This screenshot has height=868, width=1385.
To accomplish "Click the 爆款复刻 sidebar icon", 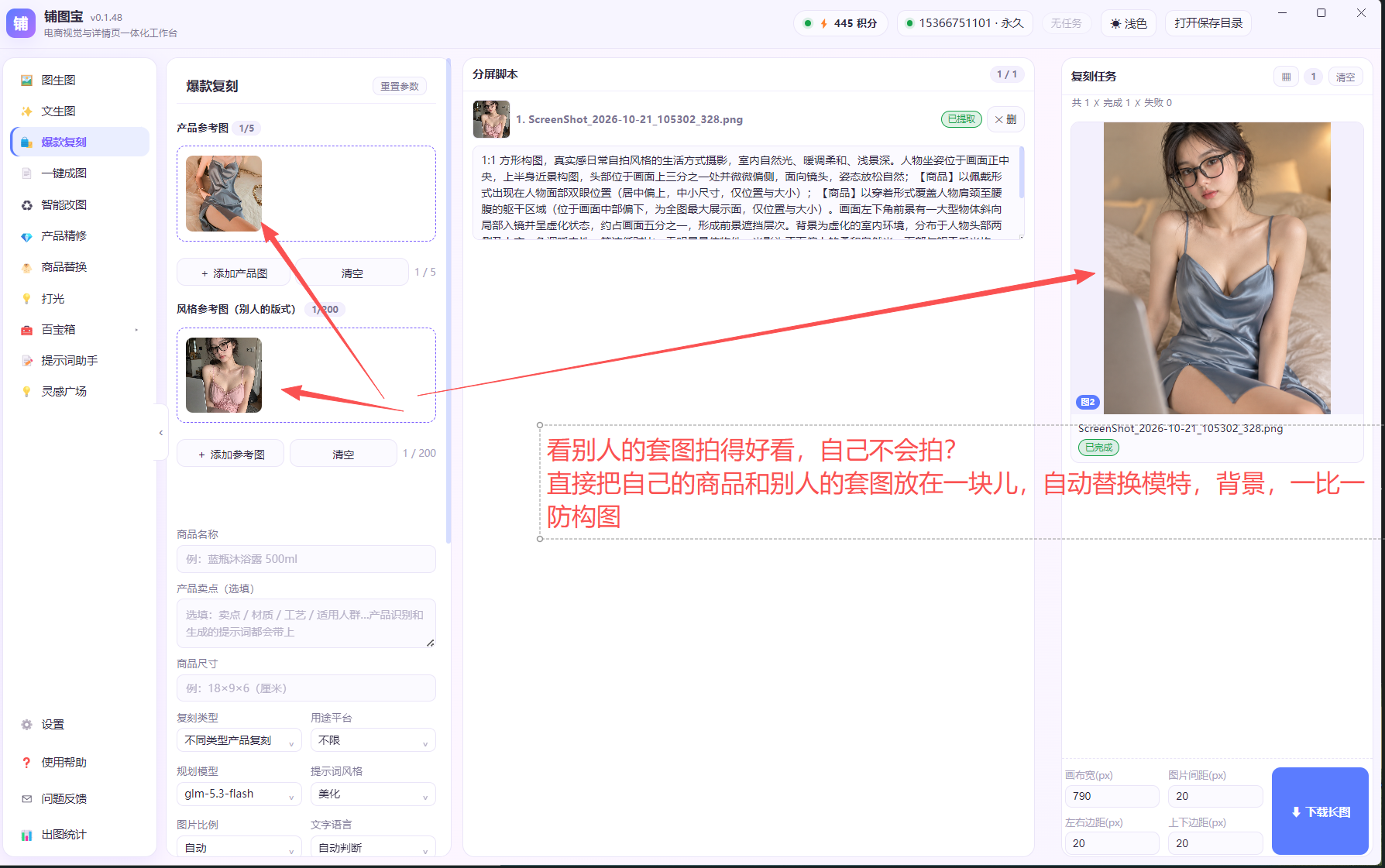I will click(x=26, y=142).
